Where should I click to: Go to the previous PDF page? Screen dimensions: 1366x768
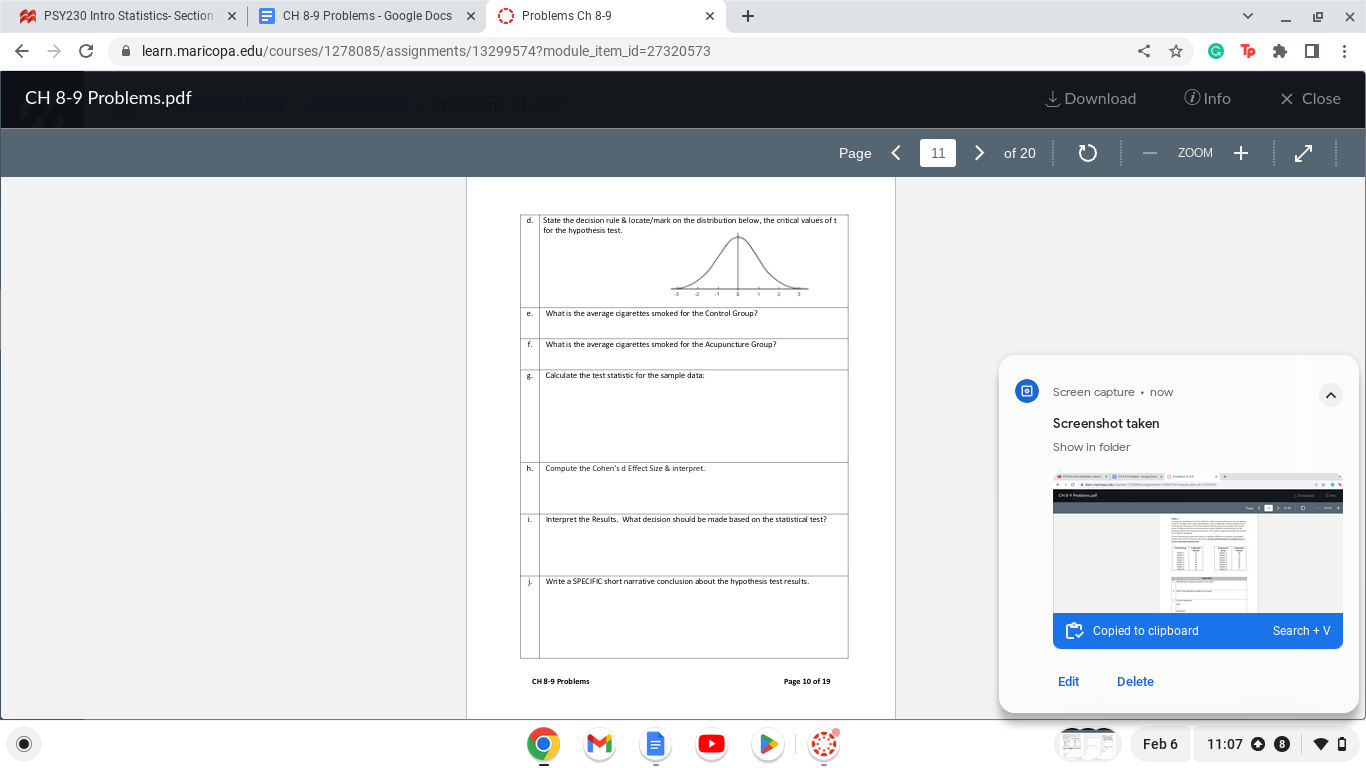coord(895,152)
